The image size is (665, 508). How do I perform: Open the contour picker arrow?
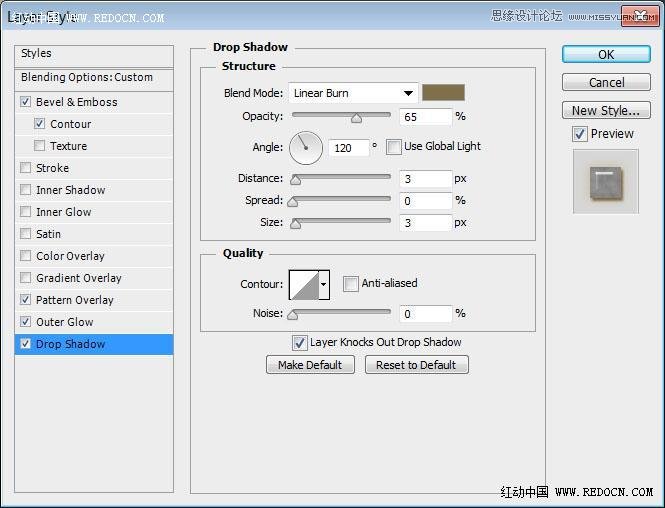[324, 285]
